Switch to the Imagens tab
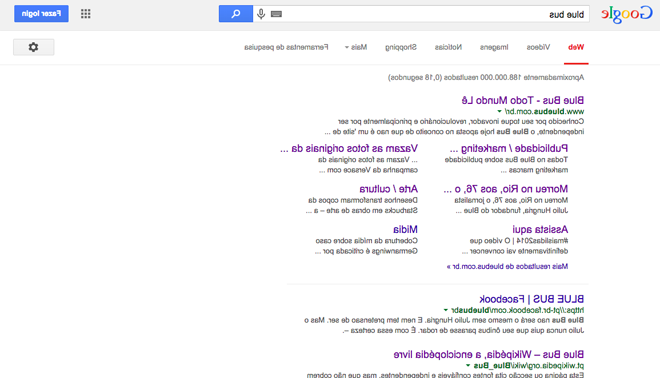The width and height of the screenshot is (660, 378). [494, 47]
